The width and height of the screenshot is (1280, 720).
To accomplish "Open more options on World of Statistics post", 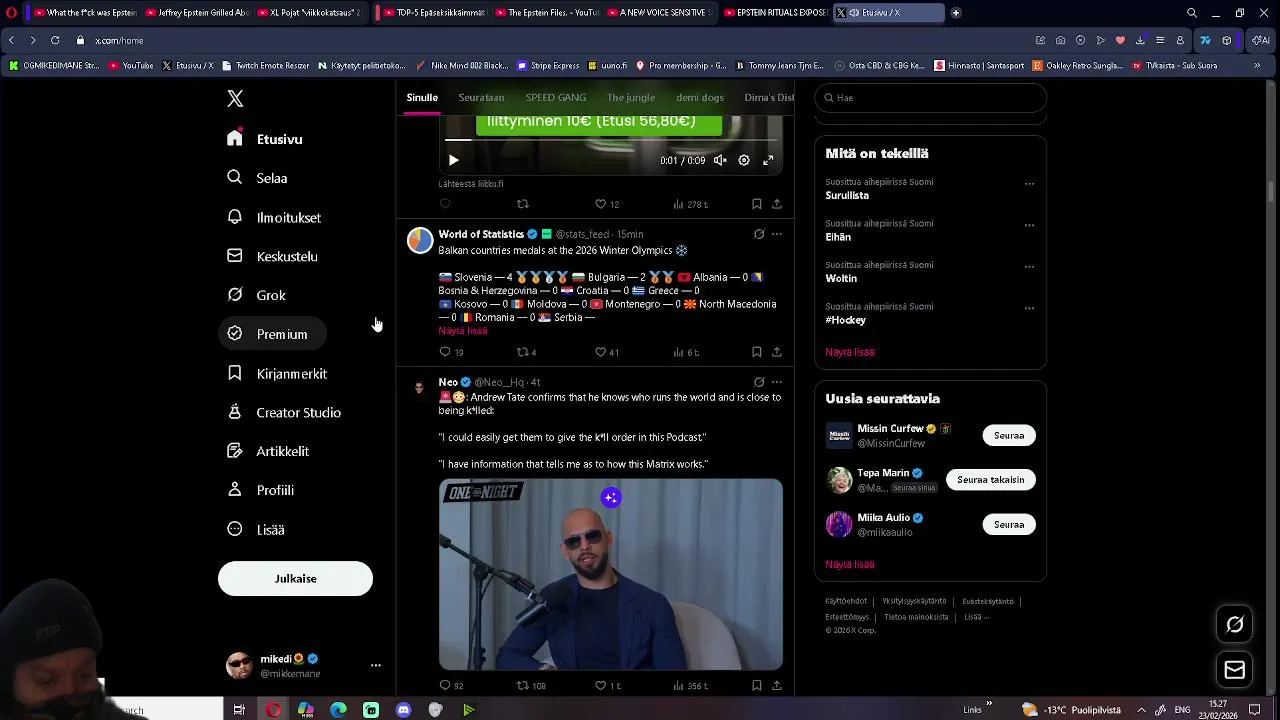I will click(x=777, y=234).
